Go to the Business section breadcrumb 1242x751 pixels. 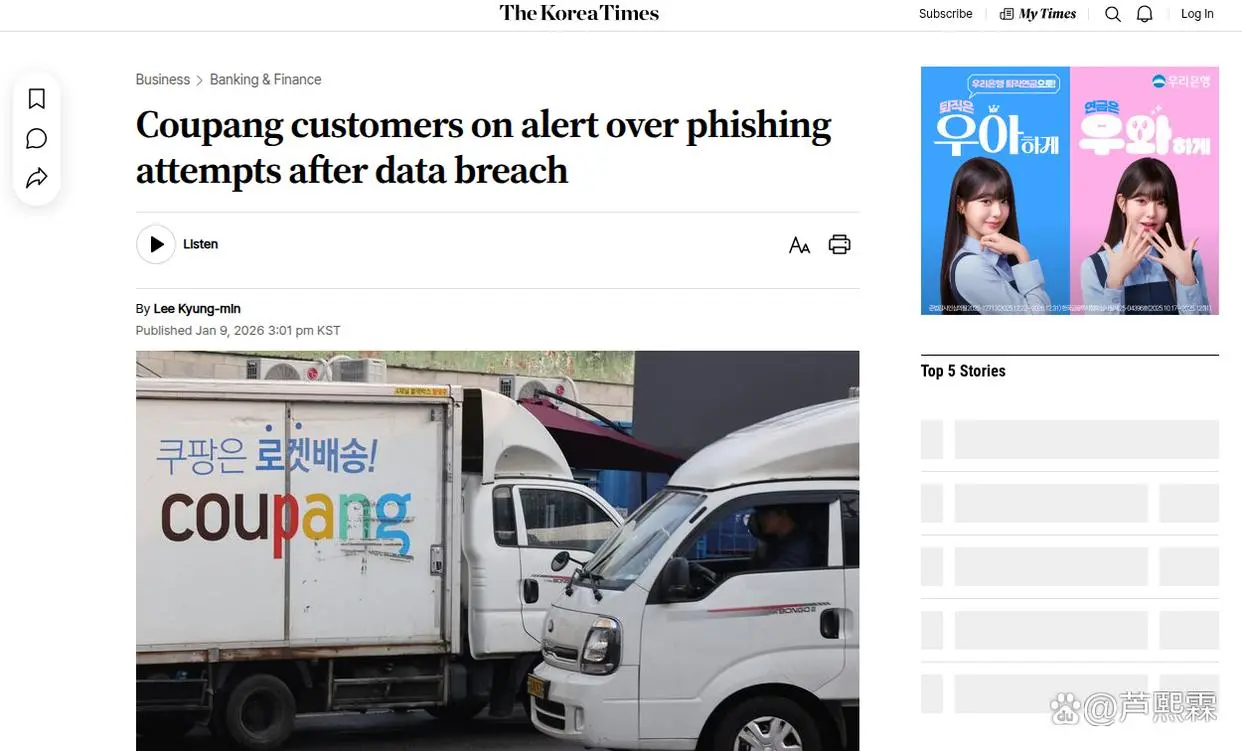click(x=163, y=80)
